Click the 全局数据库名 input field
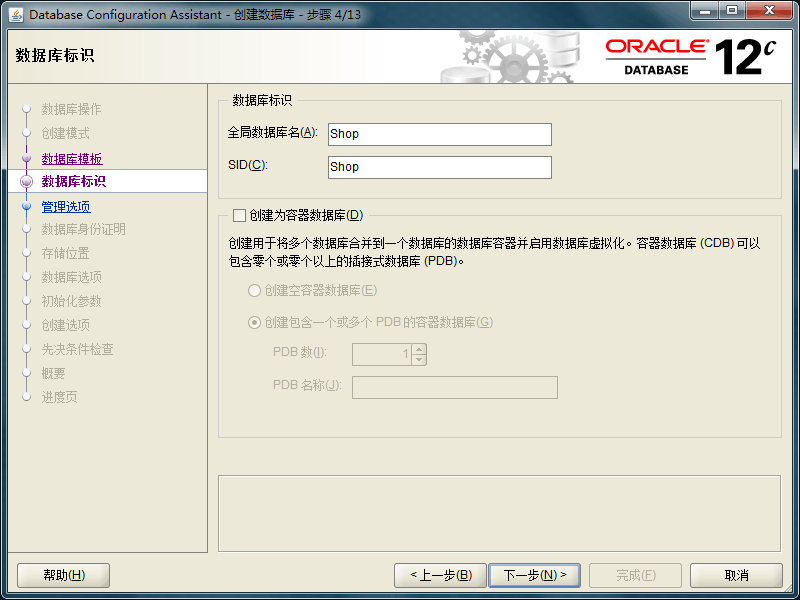 tap(439, 134)
